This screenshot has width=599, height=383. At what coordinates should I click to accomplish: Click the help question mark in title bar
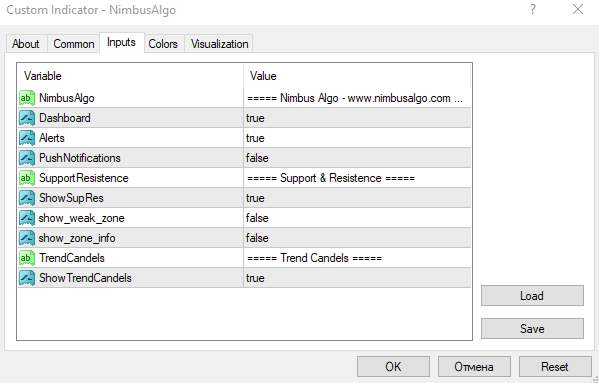pos(533,10)
